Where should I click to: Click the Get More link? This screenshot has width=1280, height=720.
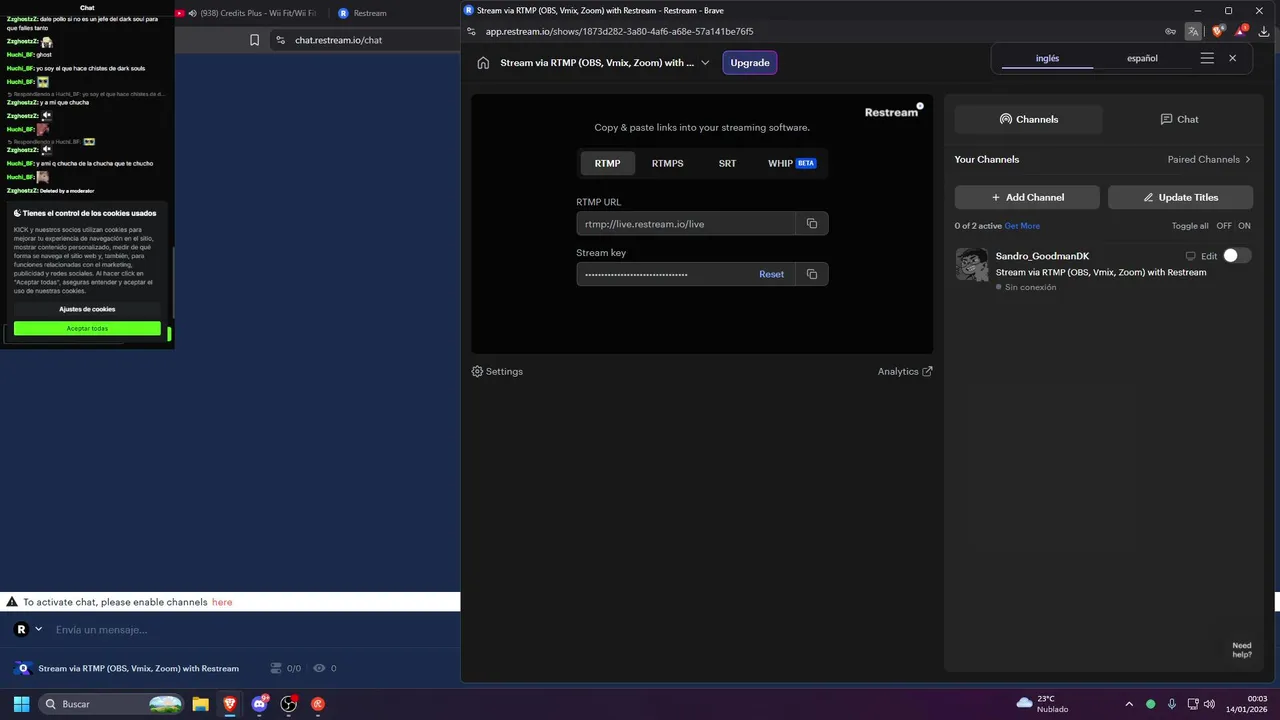click(1022, 226)
